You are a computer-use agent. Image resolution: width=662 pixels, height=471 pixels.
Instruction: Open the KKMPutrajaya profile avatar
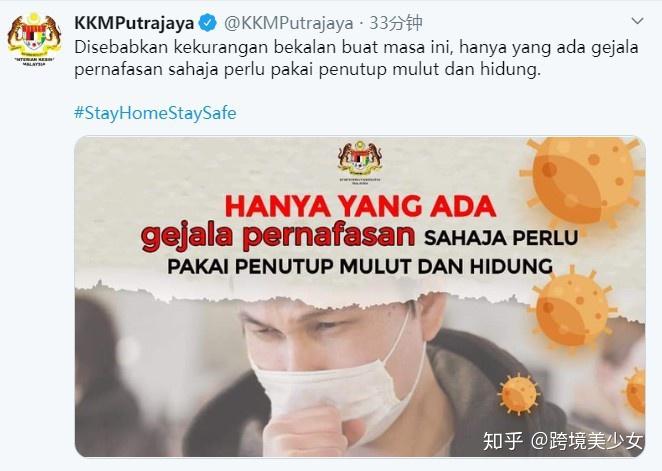35,40
